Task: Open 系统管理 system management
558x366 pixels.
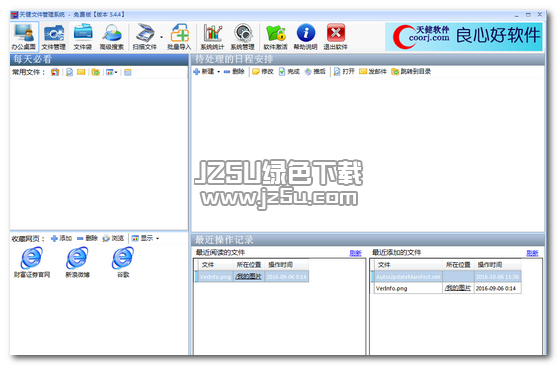Action: [x=242, y=37]
